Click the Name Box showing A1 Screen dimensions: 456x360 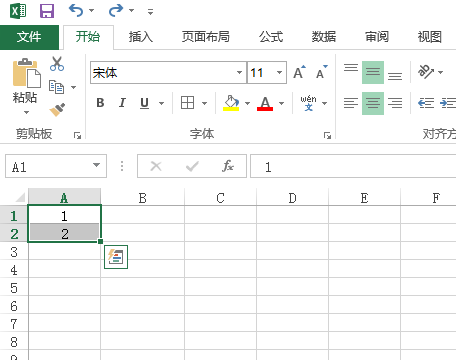click(48, 166)
